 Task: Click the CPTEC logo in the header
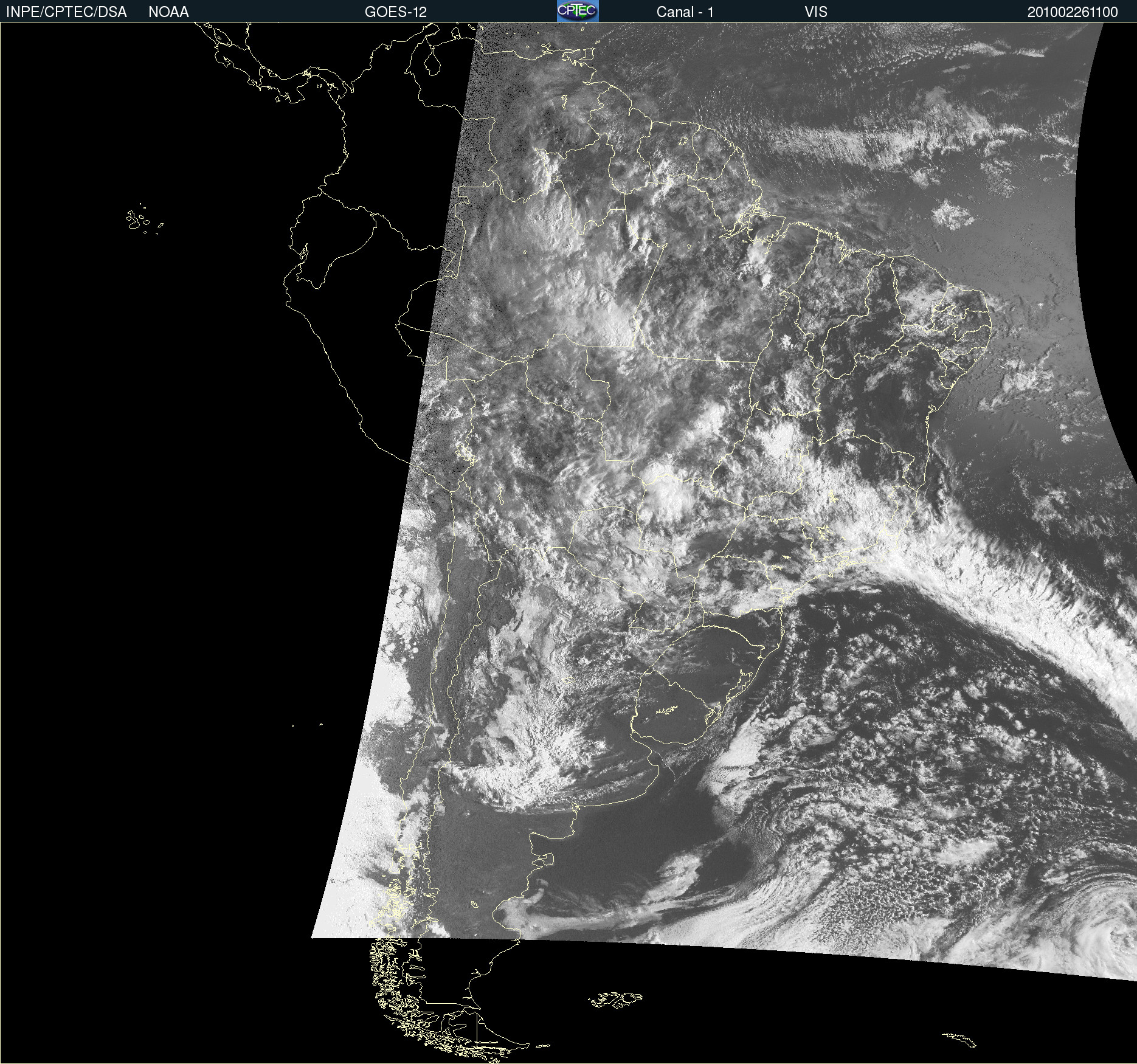pyautogui.click(x=578, y=11)
